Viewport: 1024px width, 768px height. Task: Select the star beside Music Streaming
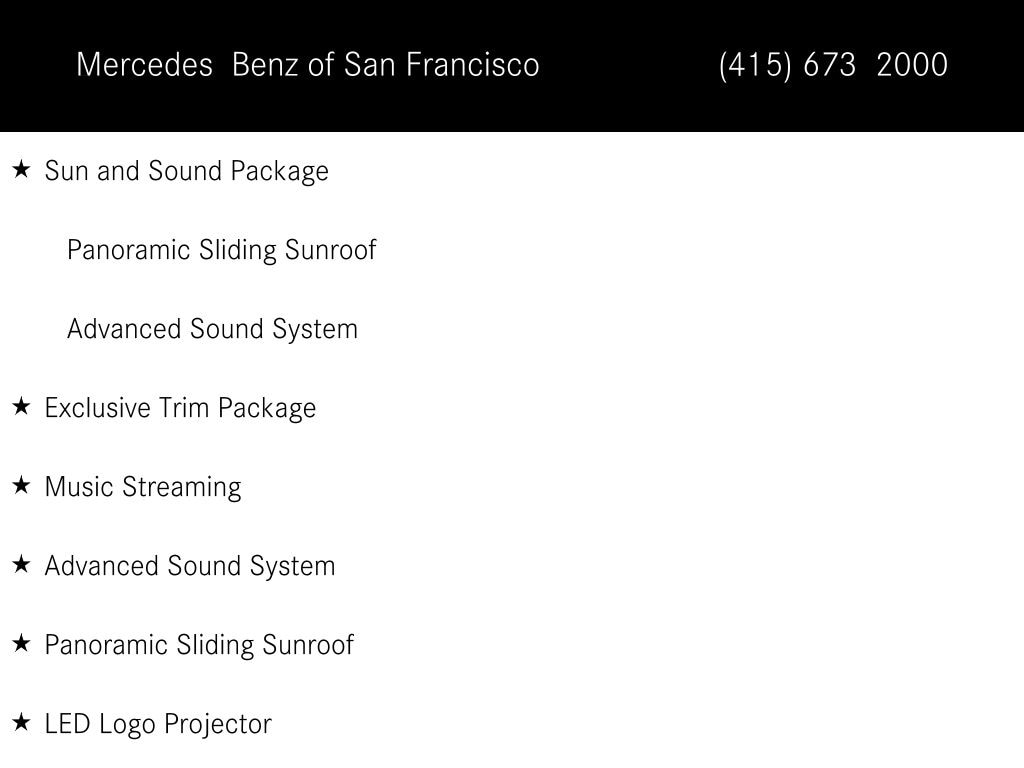click(x=22, y=486)
